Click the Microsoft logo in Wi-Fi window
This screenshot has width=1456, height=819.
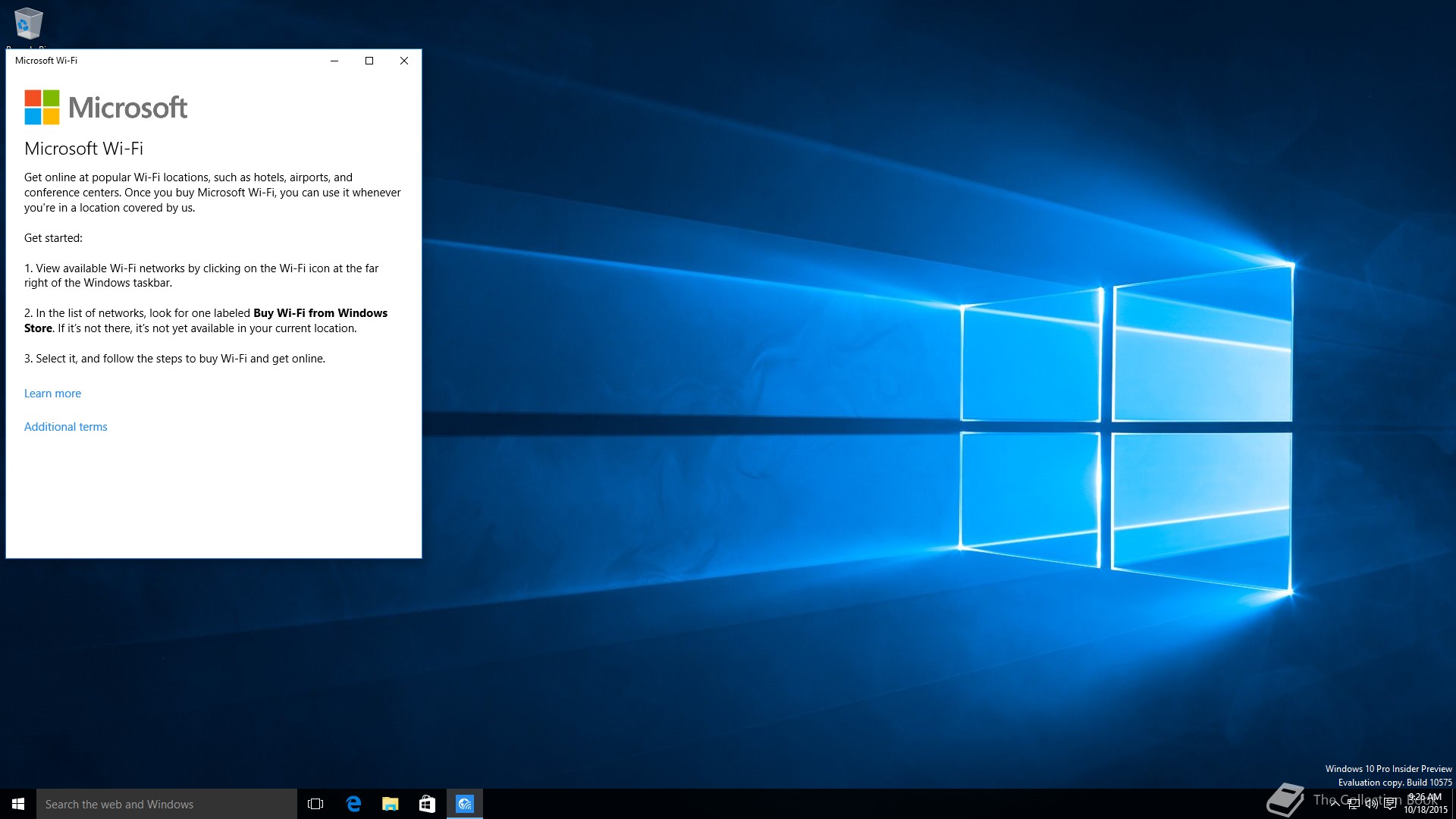click(105, 108)
